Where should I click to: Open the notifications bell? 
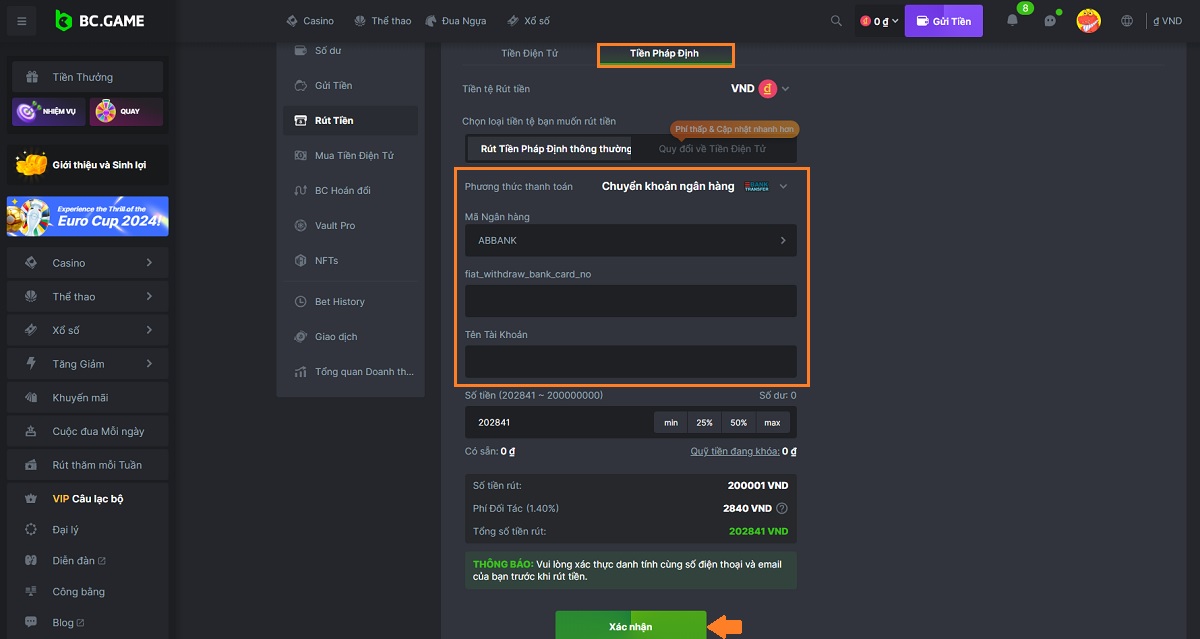[1013, 21]
